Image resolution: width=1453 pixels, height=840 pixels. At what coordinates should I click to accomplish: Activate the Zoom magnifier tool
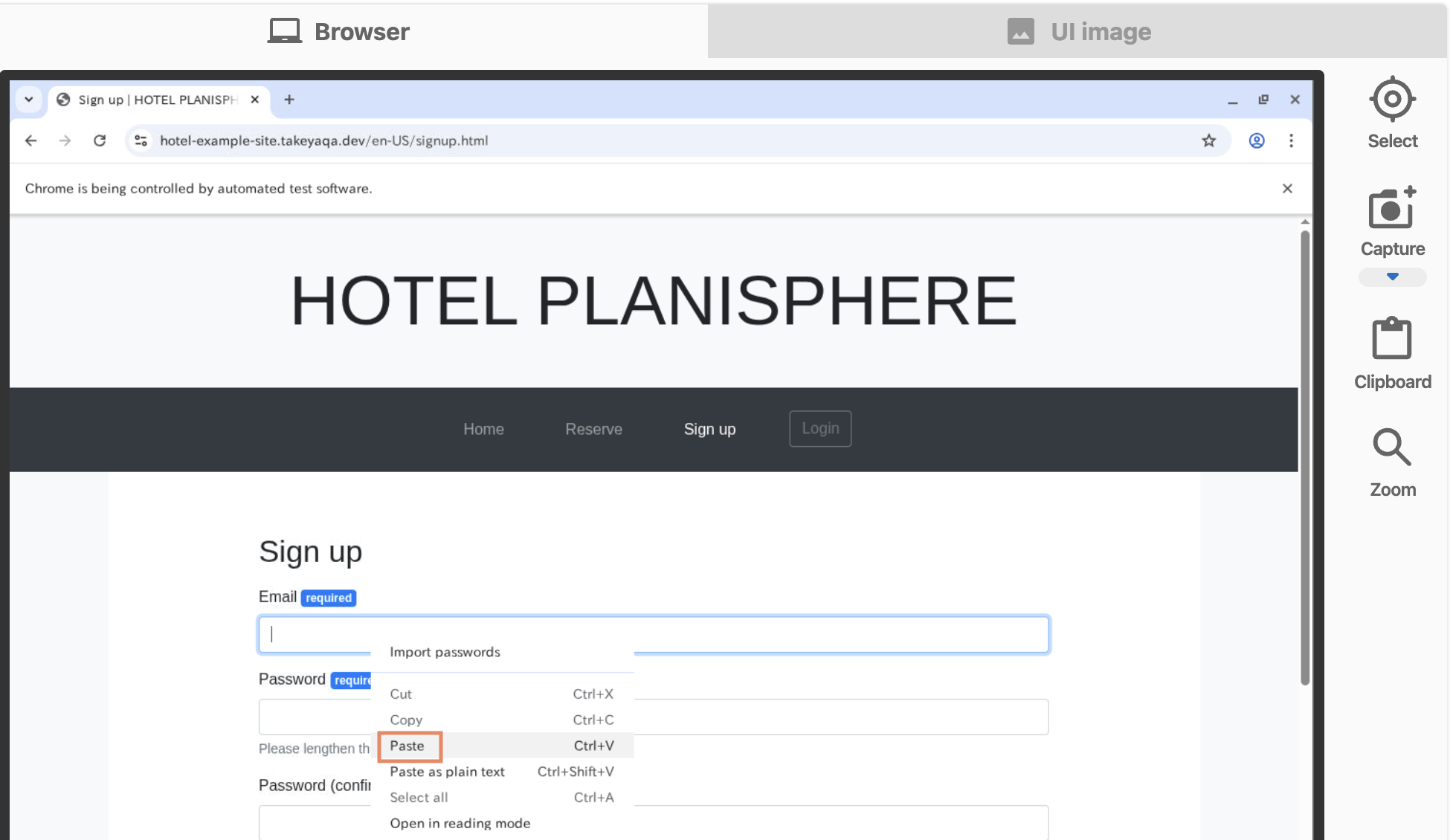(1391, 447)
